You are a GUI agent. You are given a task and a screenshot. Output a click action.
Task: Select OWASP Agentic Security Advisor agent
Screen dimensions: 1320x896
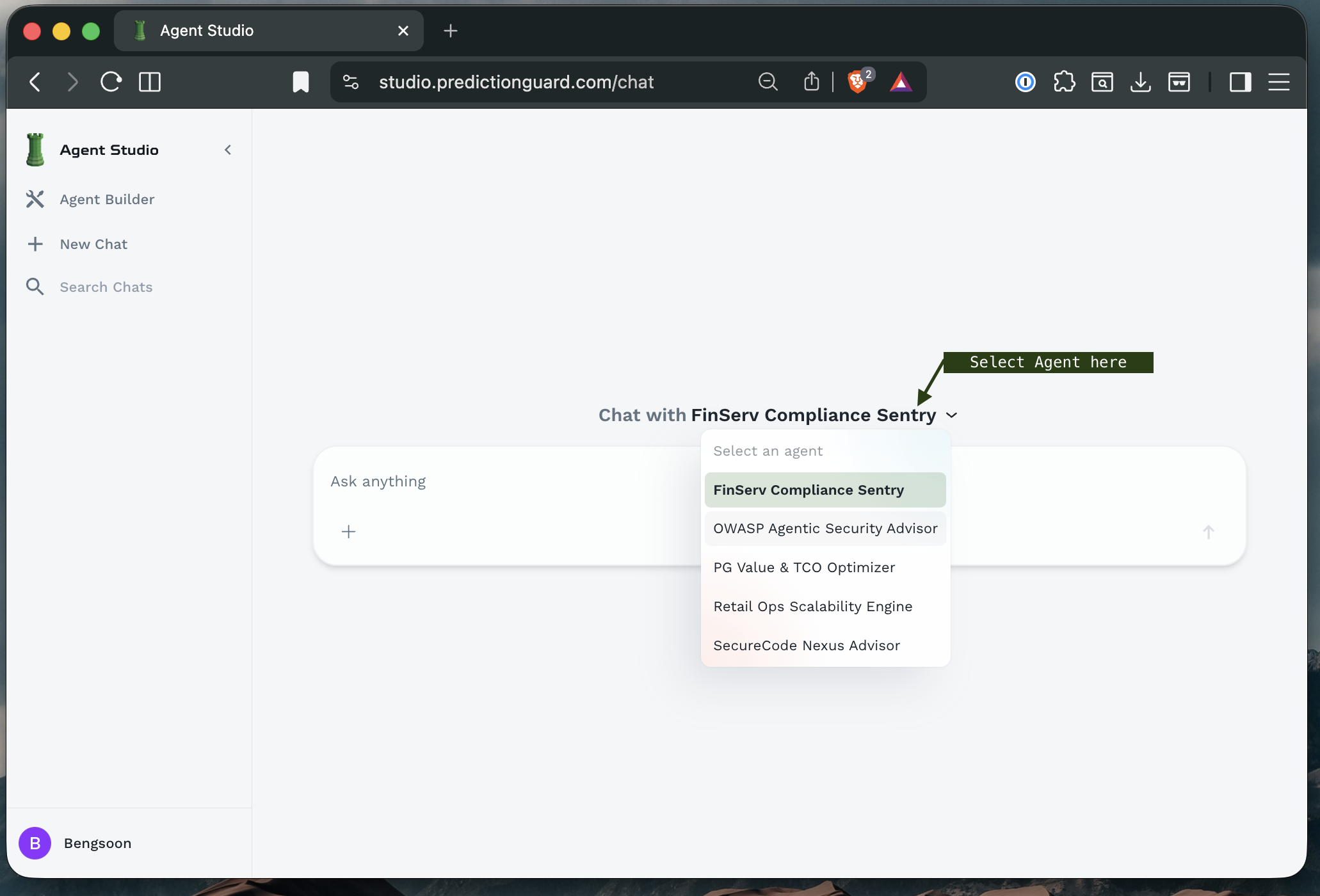point(825,529)
